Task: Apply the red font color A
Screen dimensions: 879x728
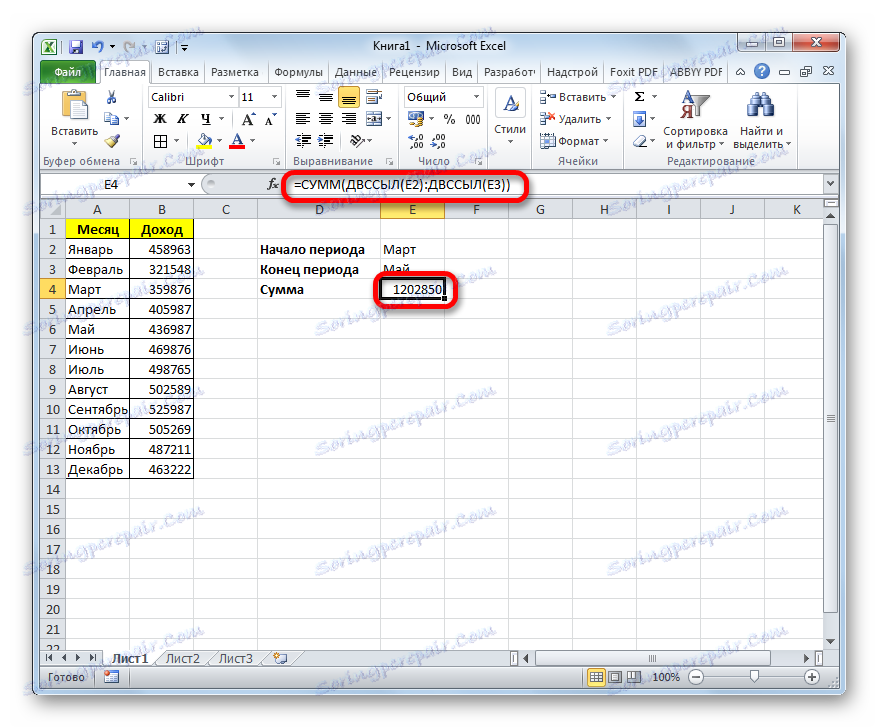Action: point(237,141)
